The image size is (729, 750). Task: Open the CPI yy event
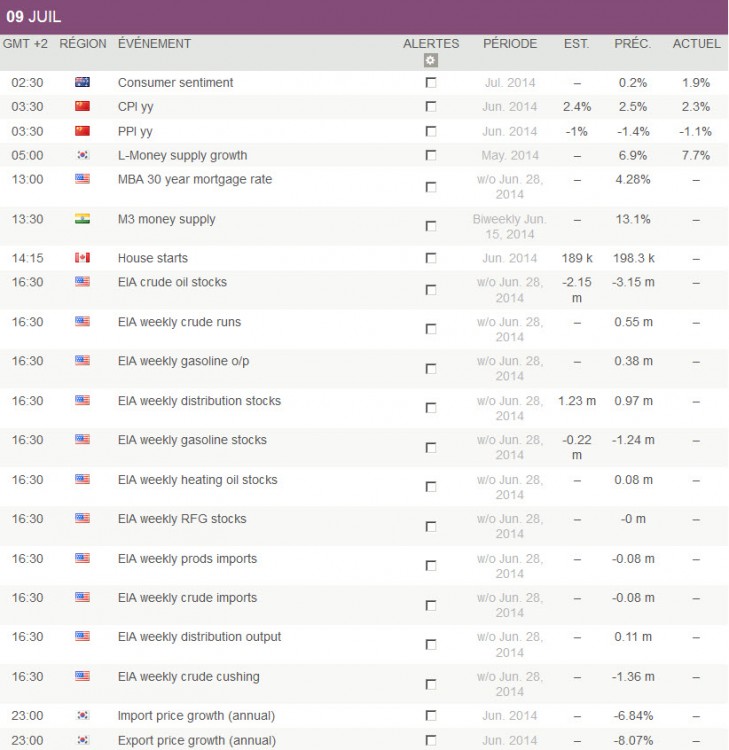[135, 107]
